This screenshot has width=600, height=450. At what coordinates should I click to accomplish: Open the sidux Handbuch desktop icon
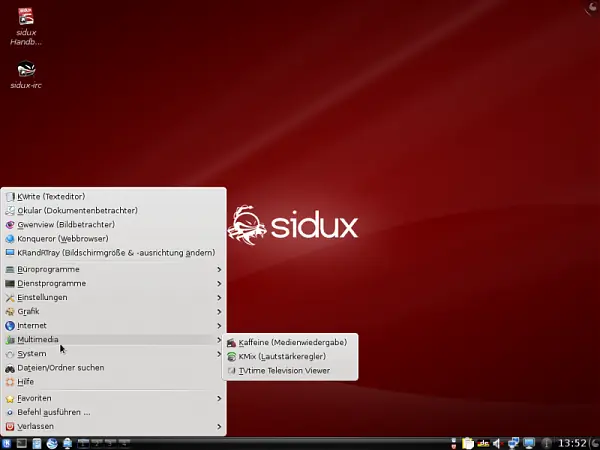(x=26, y=27)
